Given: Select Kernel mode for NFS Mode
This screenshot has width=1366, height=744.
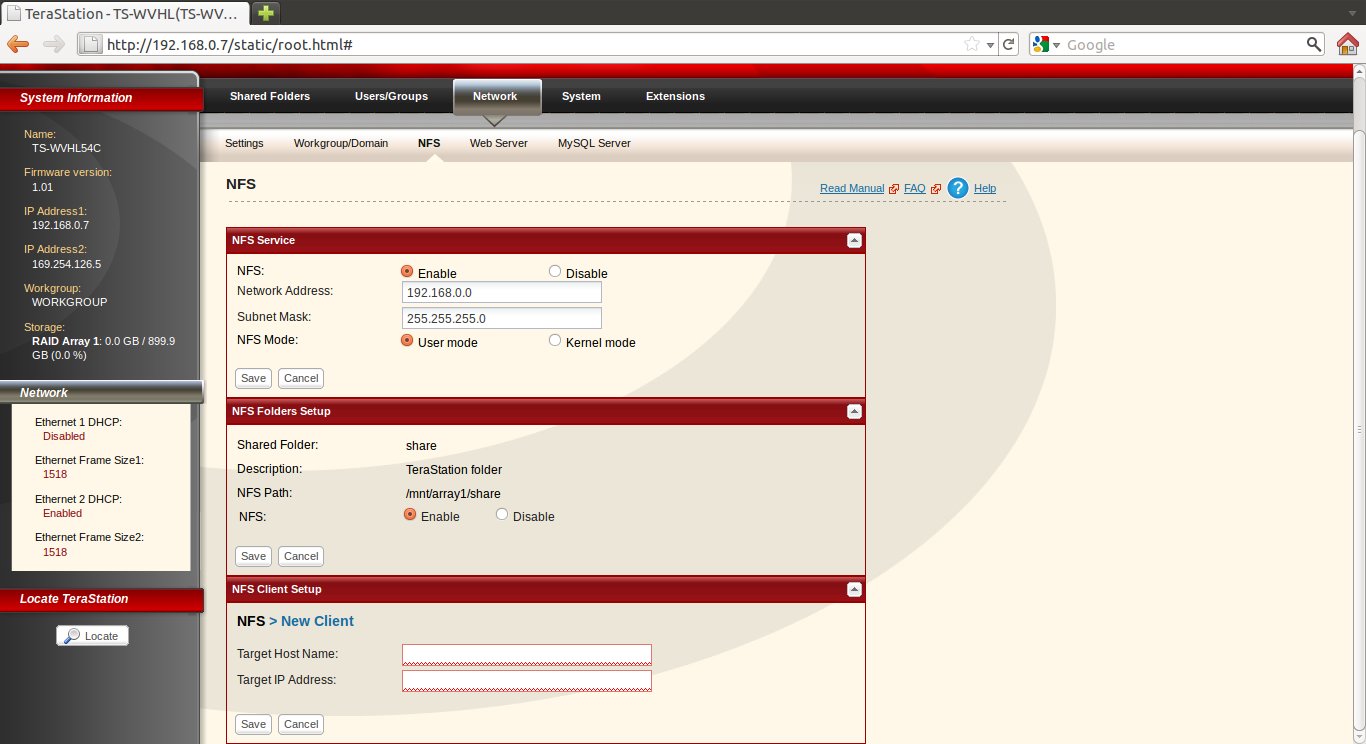Looking at the screenshot, I should (555, 341).
